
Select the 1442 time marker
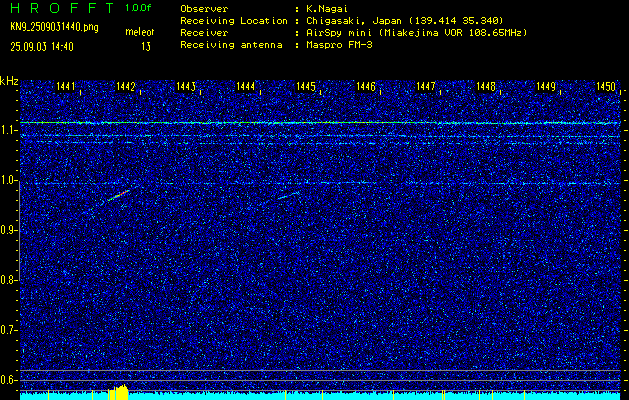pos(126,86)
